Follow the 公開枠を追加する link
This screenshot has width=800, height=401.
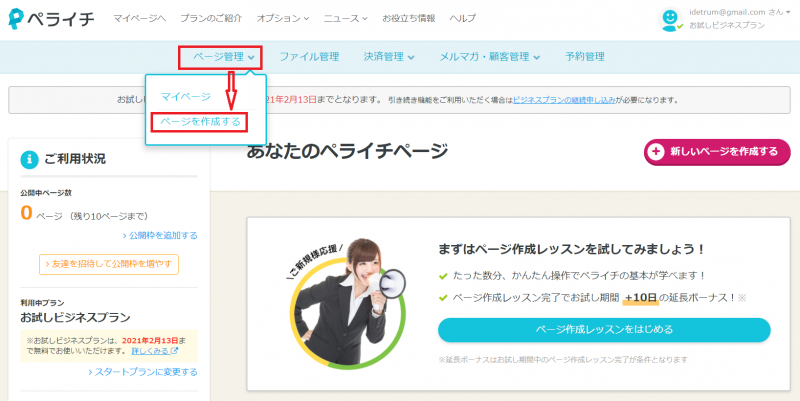click(163, 235)
